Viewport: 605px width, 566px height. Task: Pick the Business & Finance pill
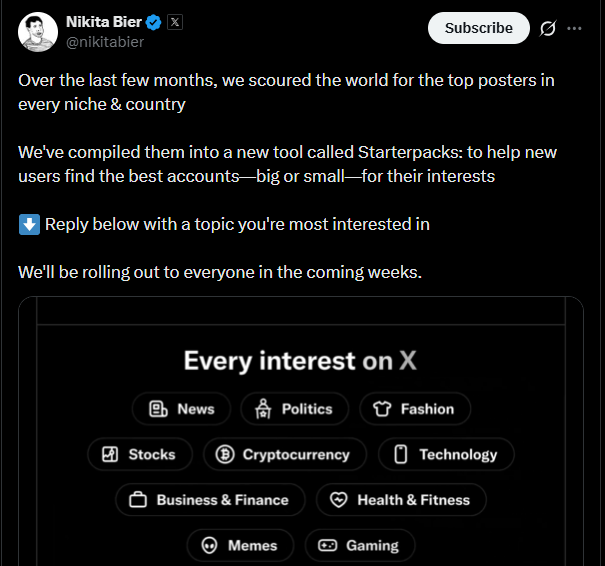click(x=209, y=500)
